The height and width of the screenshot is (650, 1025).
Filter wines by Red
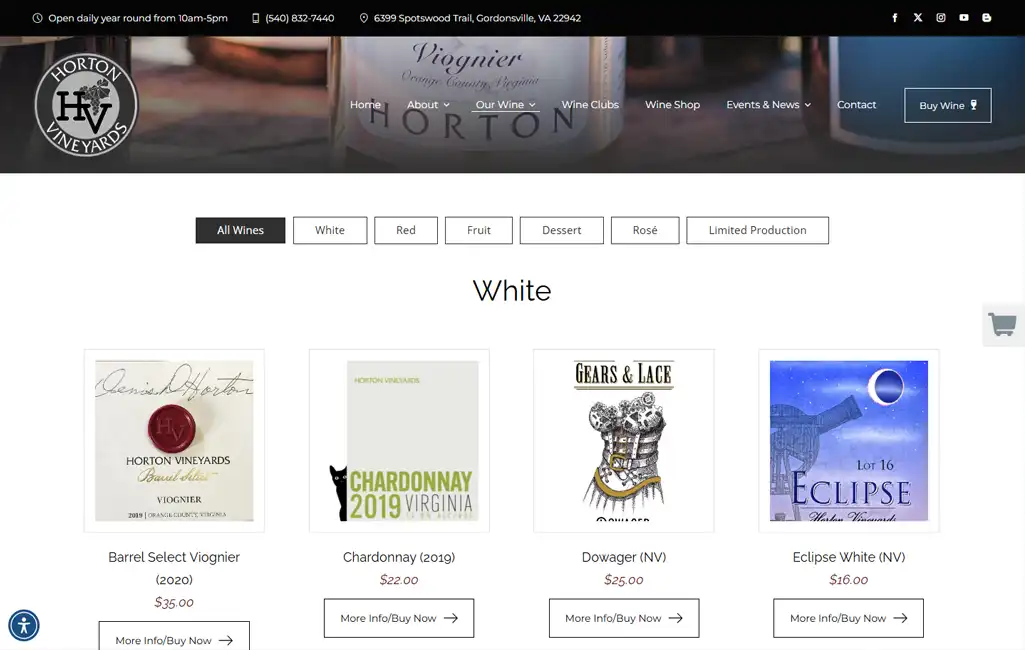pyautogui.click(x=406, y=230)
